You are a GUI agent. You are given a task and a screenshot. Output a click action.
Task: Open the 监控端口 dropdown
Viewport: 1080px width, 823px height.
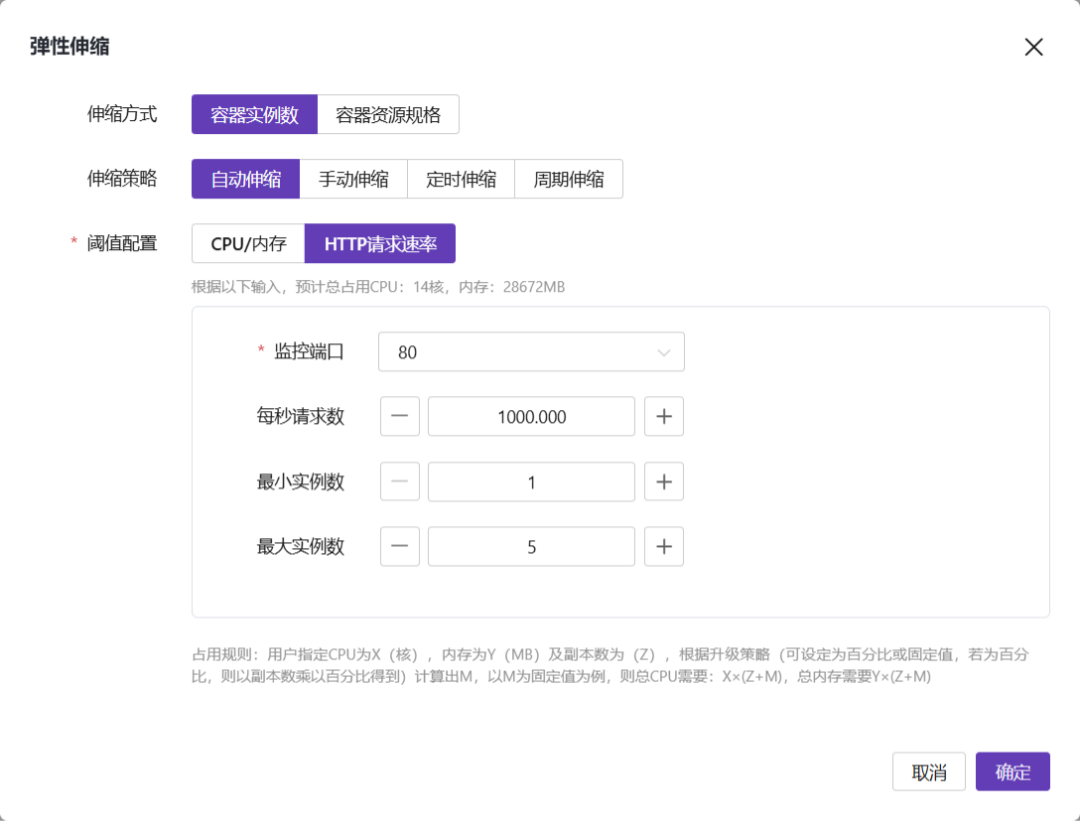coord(530,352)
